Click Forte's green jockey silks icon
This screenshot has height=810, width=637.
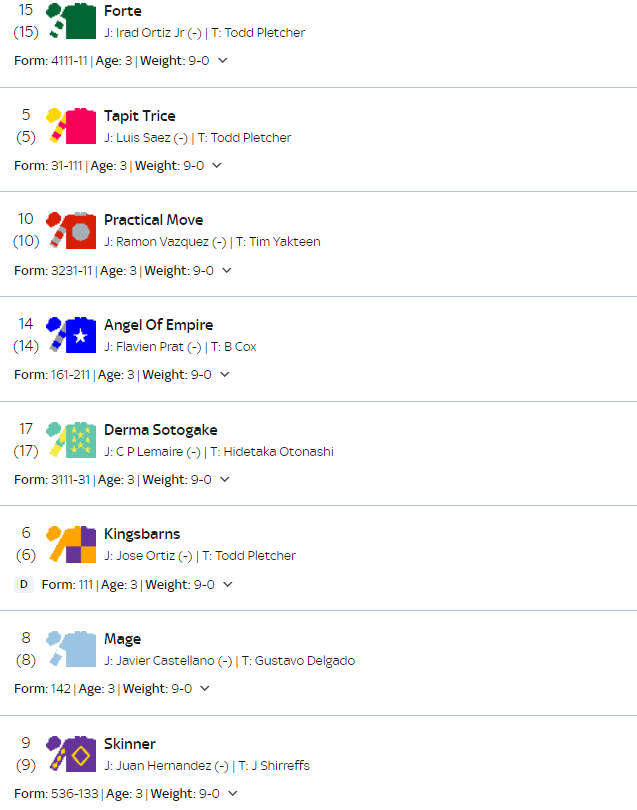tap(71, 21)
